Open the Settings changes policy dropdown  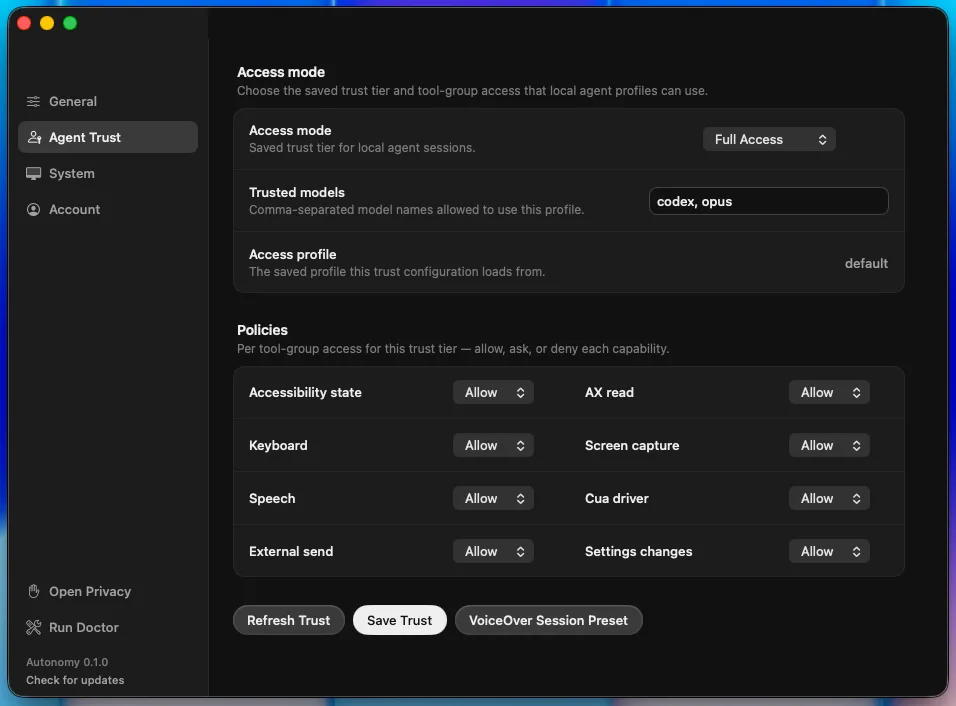point(829,552)
